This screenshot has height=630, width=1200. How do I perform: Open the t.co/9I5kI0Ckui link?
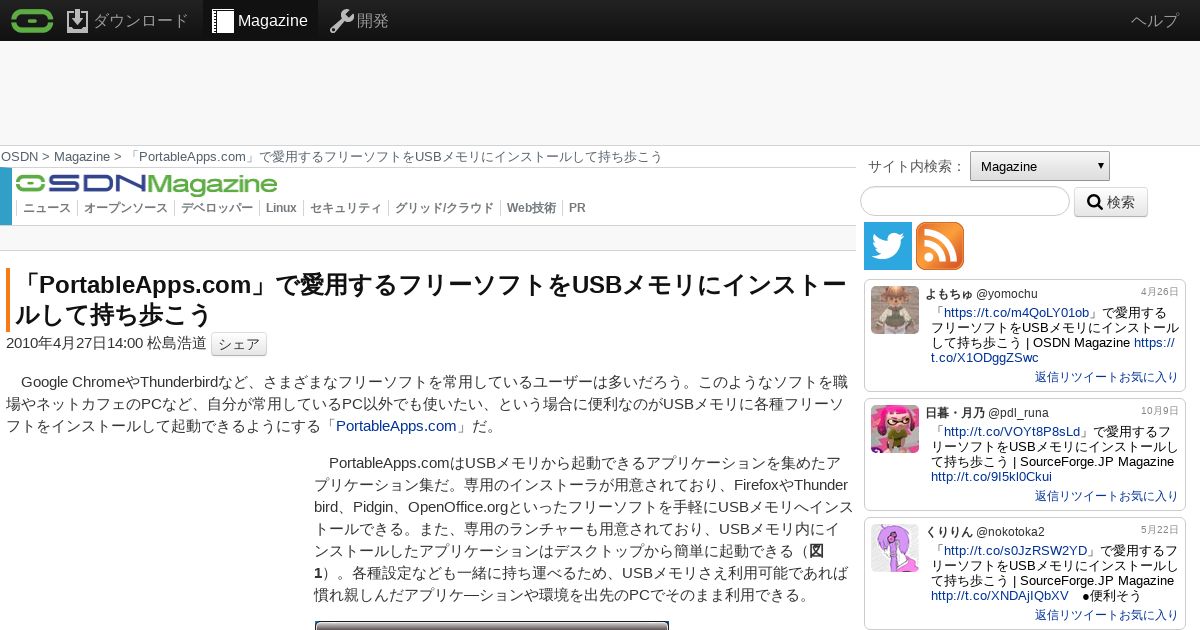click(x=991, y=477)
